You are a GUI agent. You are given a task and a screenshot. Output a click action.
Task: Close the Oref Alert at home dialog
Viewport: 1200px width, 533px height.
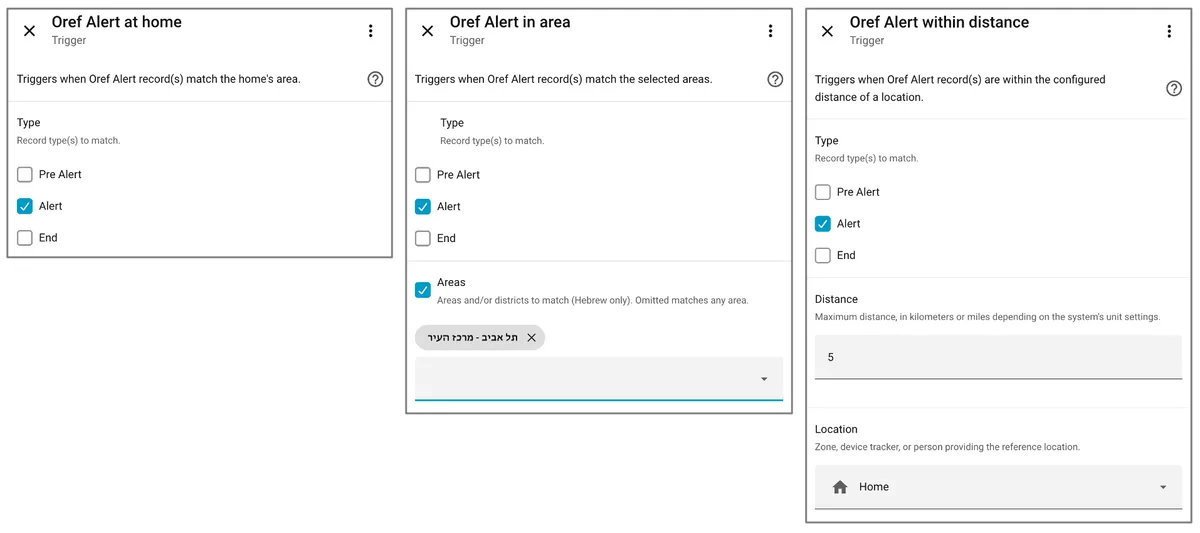tap(29, 31)
